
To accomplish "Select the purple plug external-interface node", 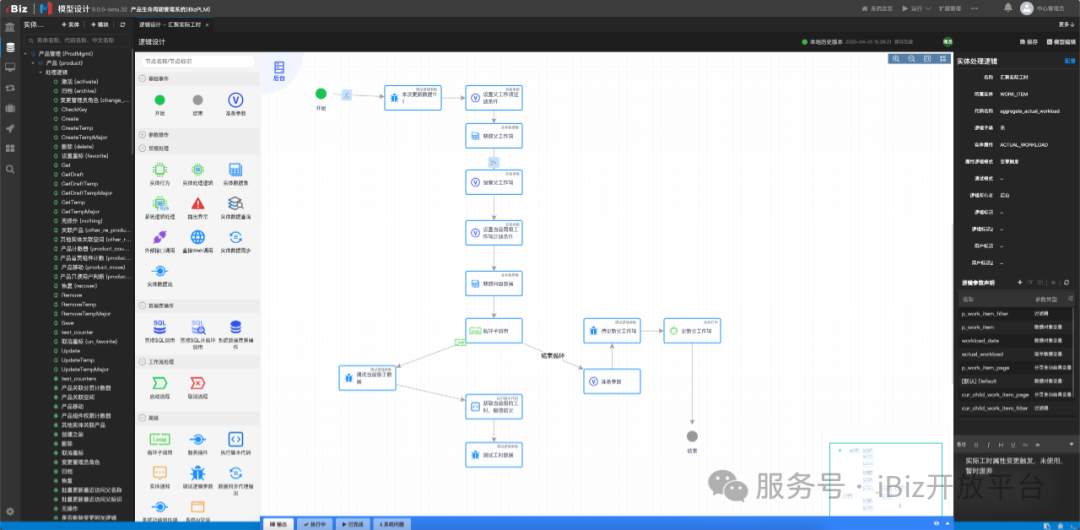I will 160,237.
